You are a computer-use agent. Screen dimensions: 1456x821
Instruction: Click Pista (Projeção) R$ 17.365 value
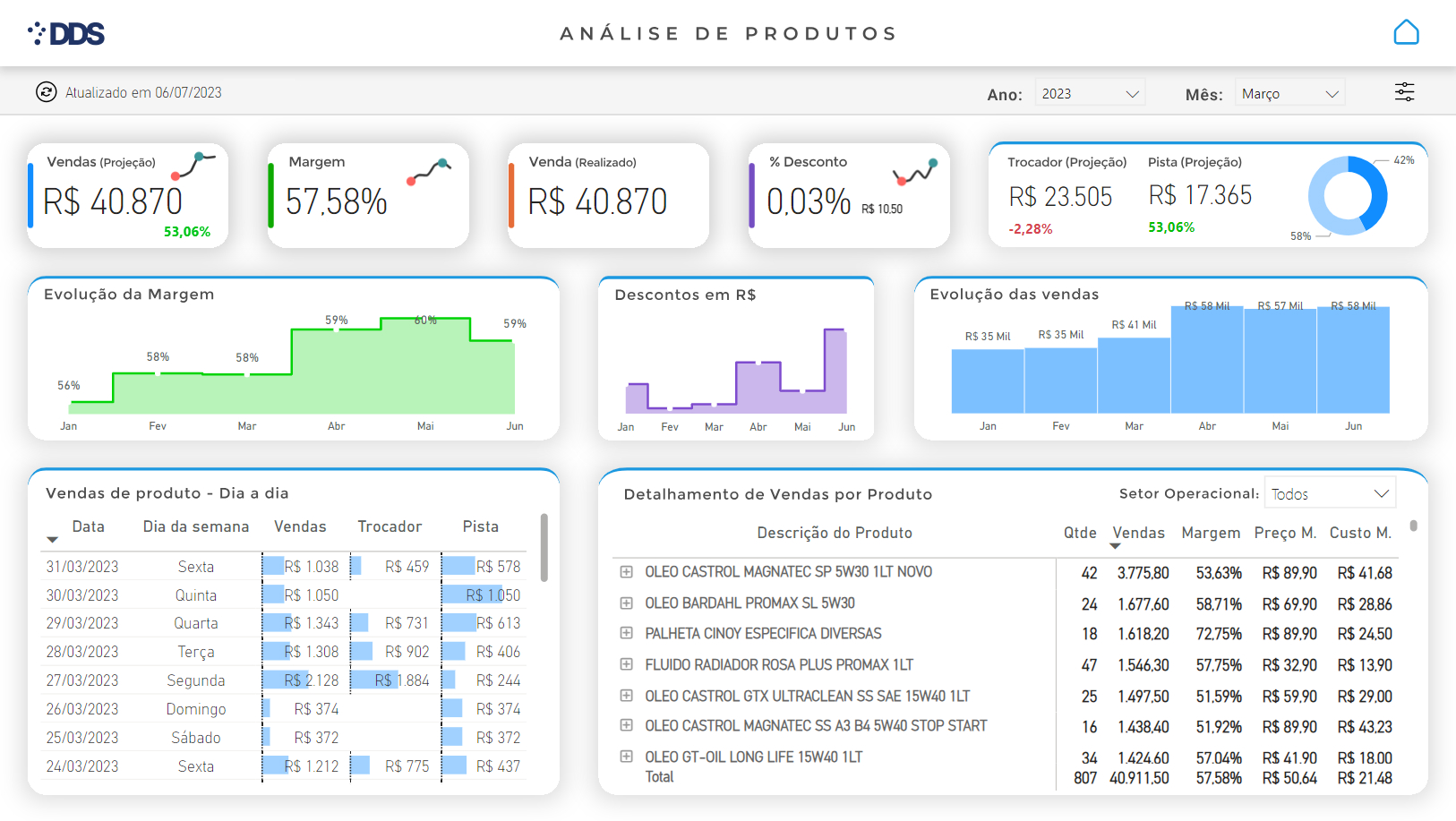pyautogui.click(x=1200, y=195)
